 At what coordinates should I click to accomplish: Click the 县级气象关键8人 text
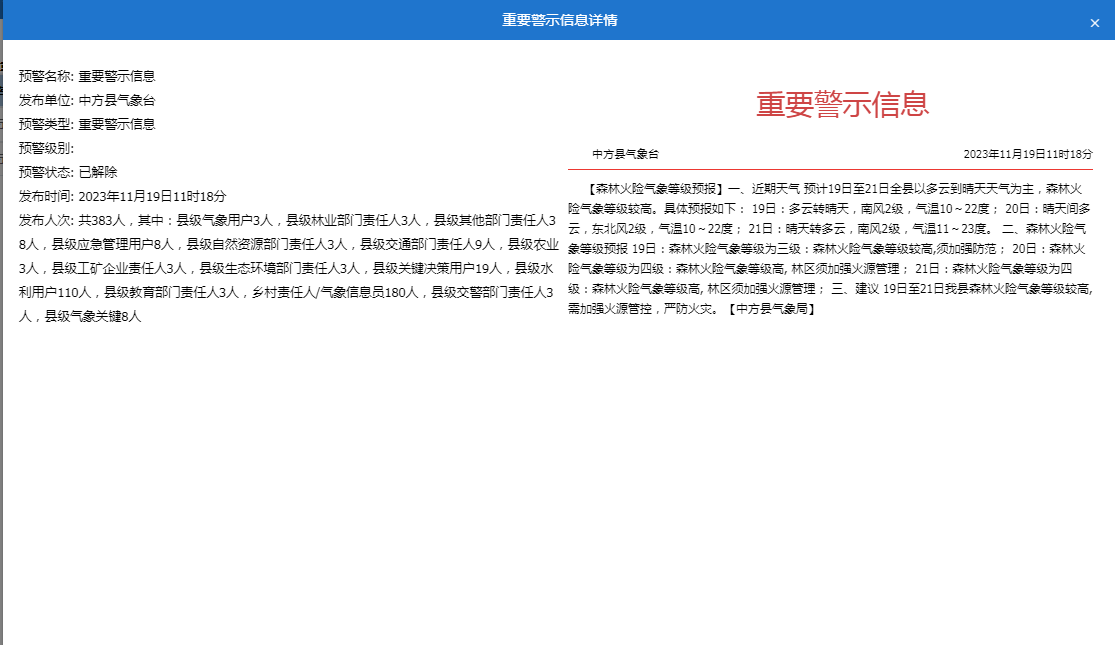93,316
